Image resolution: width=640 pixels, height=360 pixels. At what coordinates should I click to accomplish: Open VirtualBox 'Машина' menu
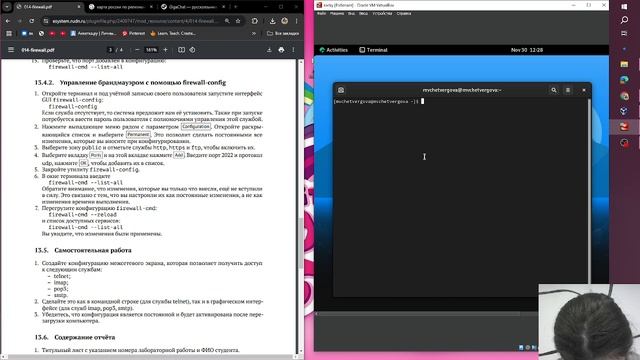[337, 13]
